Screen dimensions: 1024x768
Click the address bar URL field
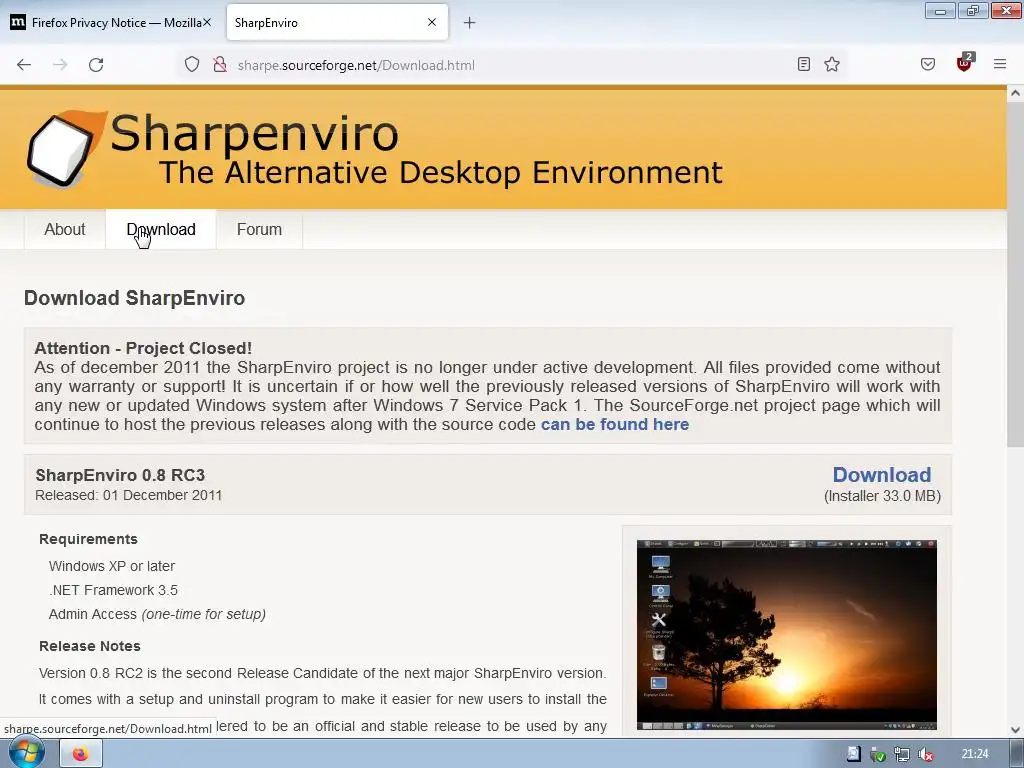[513, 65]
